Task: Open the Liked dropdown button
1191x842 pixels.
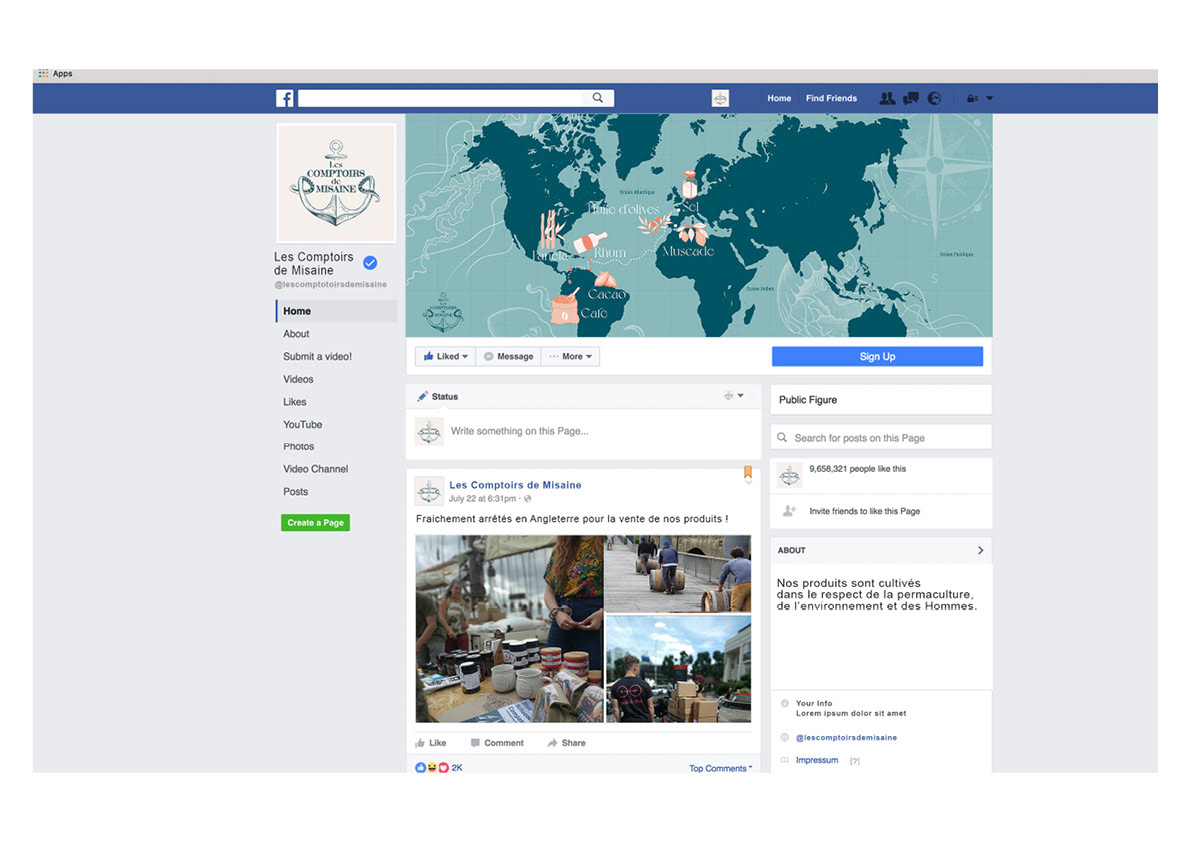Action: point(446,356)
